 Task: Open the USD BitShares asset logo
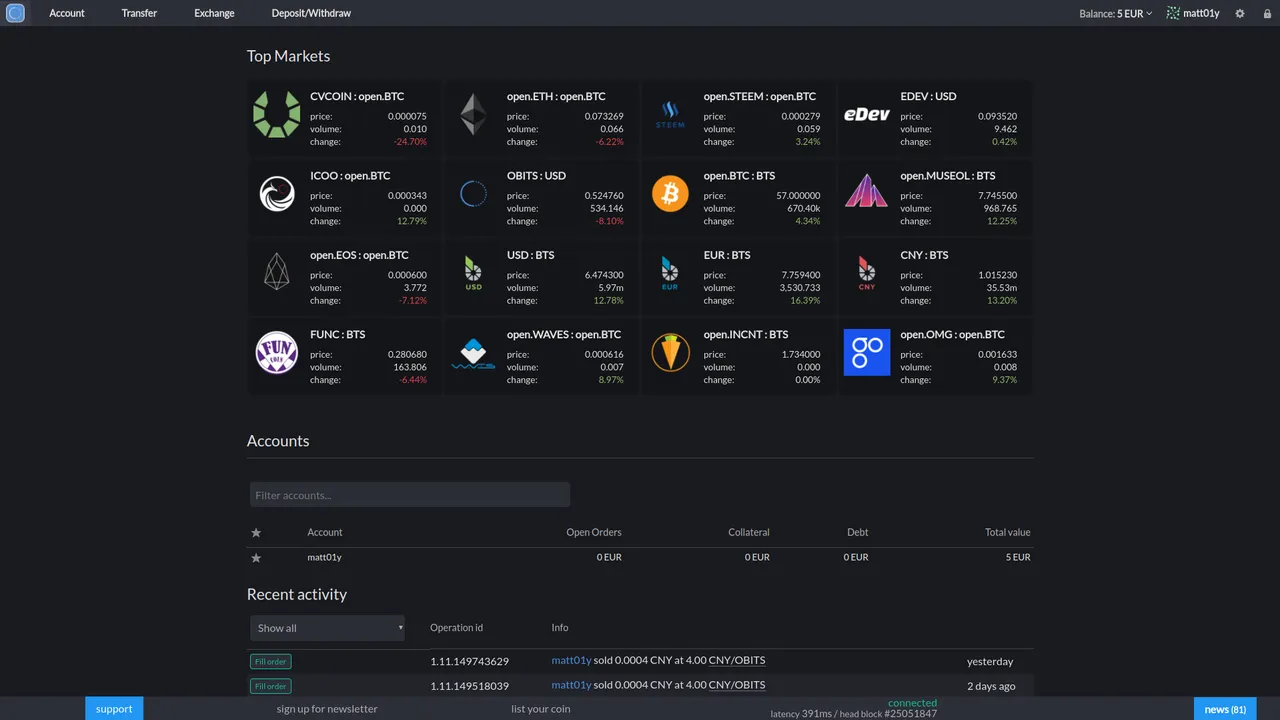coord(474,272)
